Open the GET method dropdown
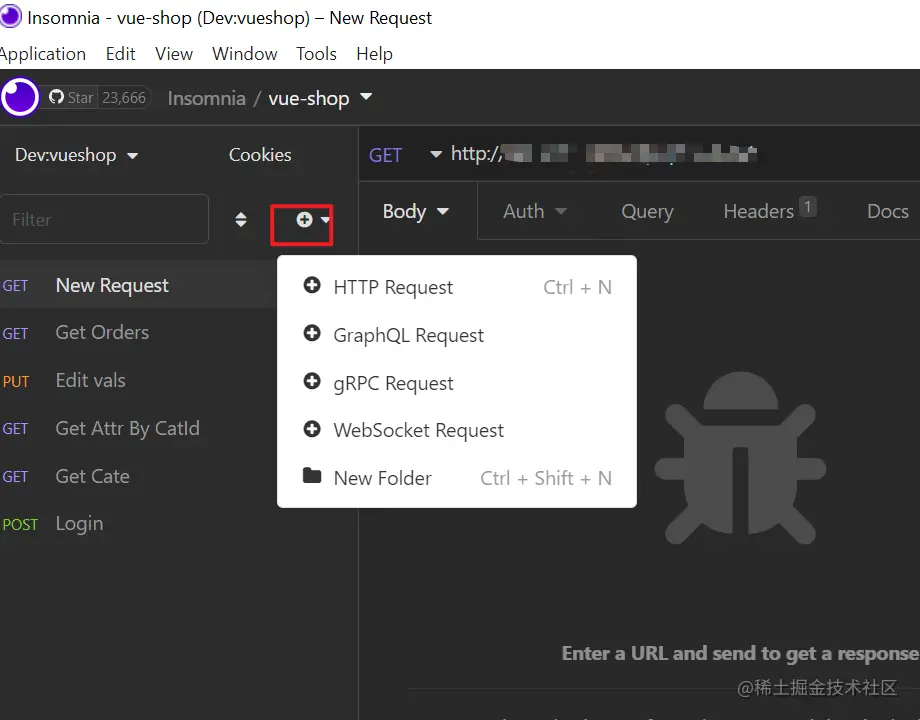 point(405,155)
